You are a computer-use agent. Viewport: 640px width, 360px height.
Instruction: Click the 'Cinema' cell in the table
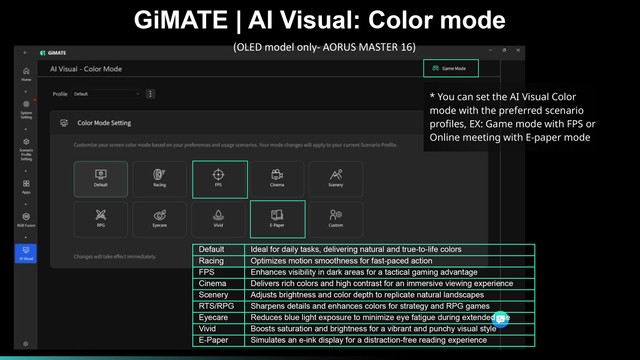point(219,283)
